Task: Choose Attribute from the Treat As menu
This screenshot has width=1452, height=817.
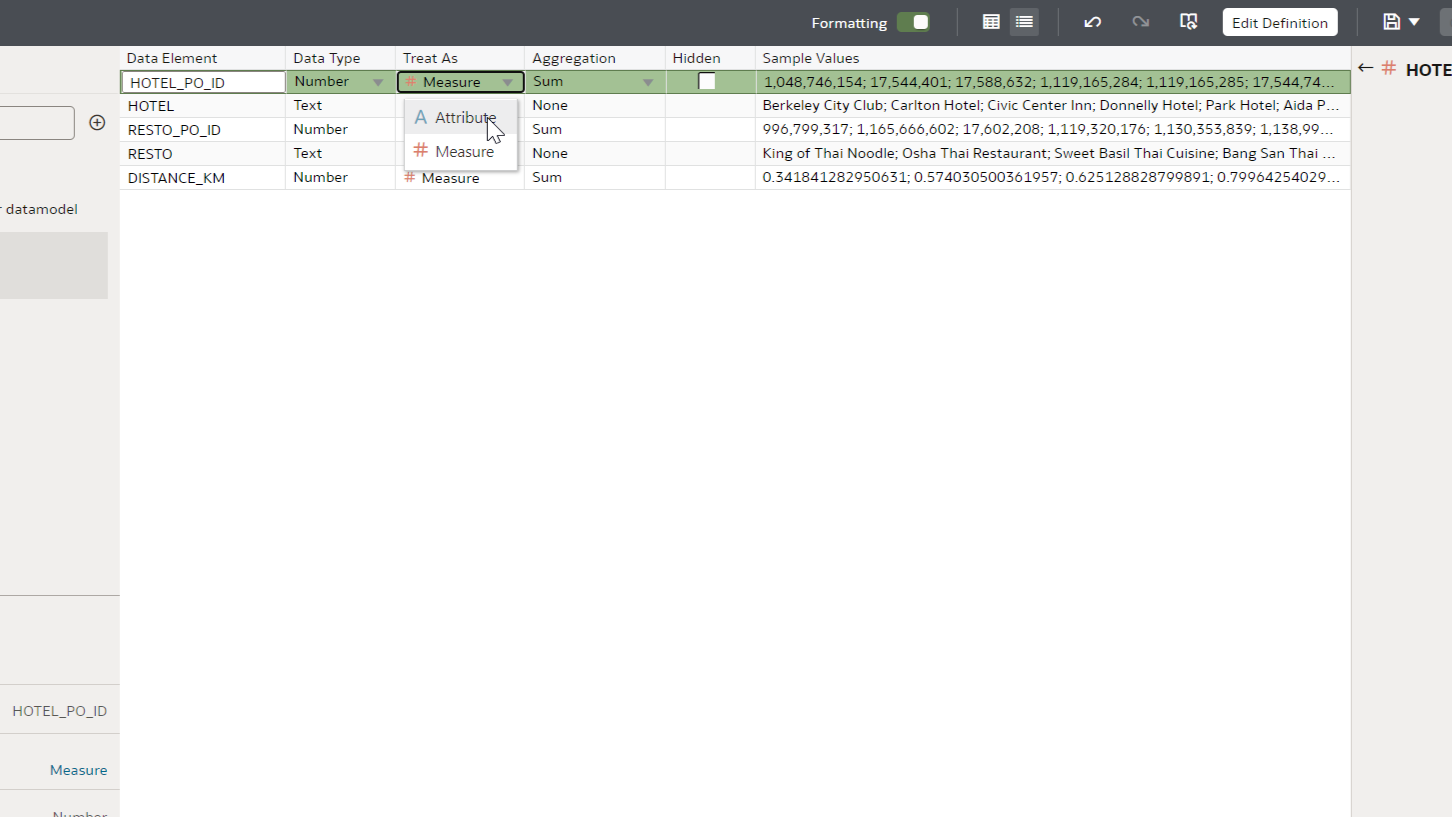Action: tap(461, 118)
